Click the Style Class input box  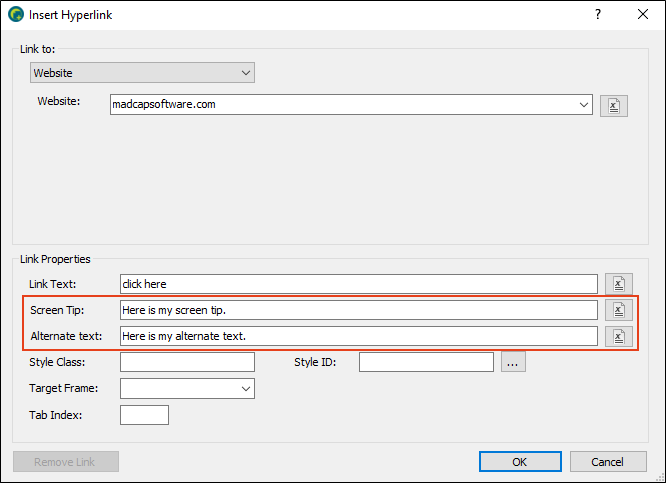(187, 362)
